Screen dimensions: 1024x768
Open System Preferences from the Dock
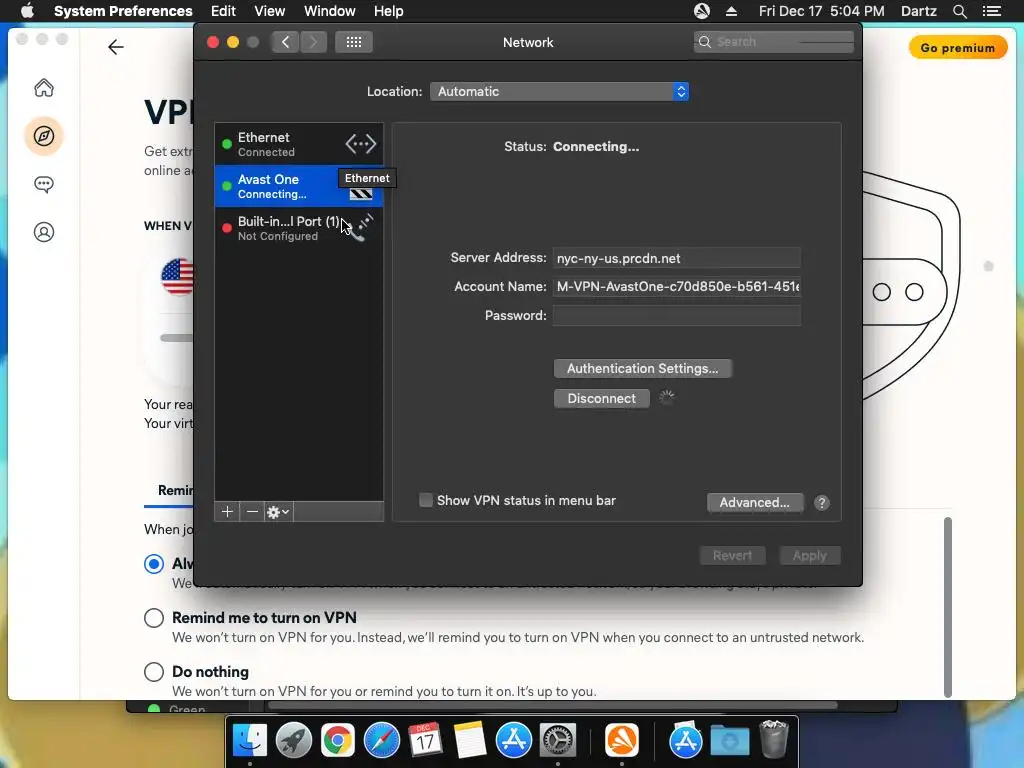tap(557, 741)
